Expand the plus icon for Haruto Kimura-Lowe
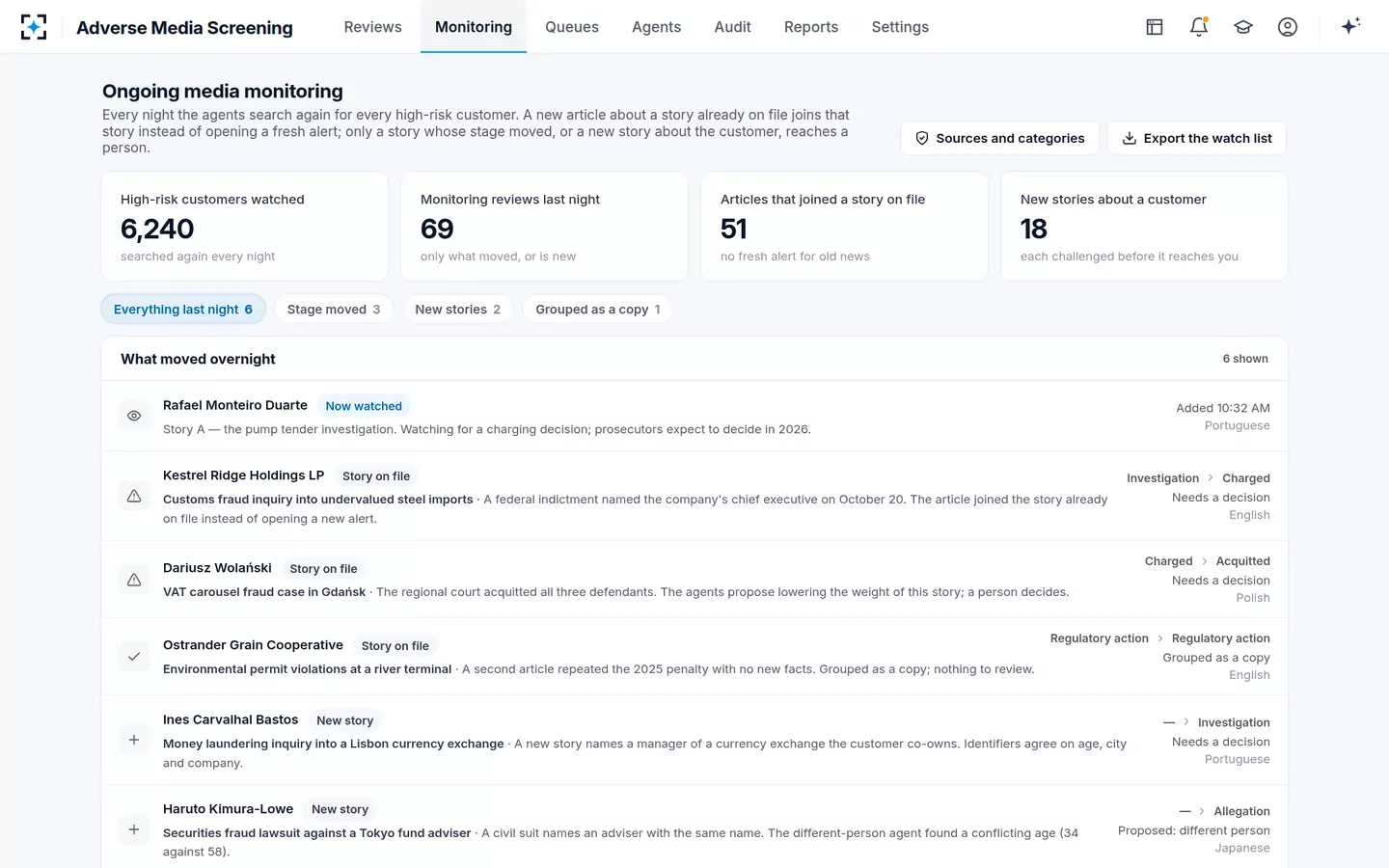This screenshot has height=868, width=1389. 134,829
